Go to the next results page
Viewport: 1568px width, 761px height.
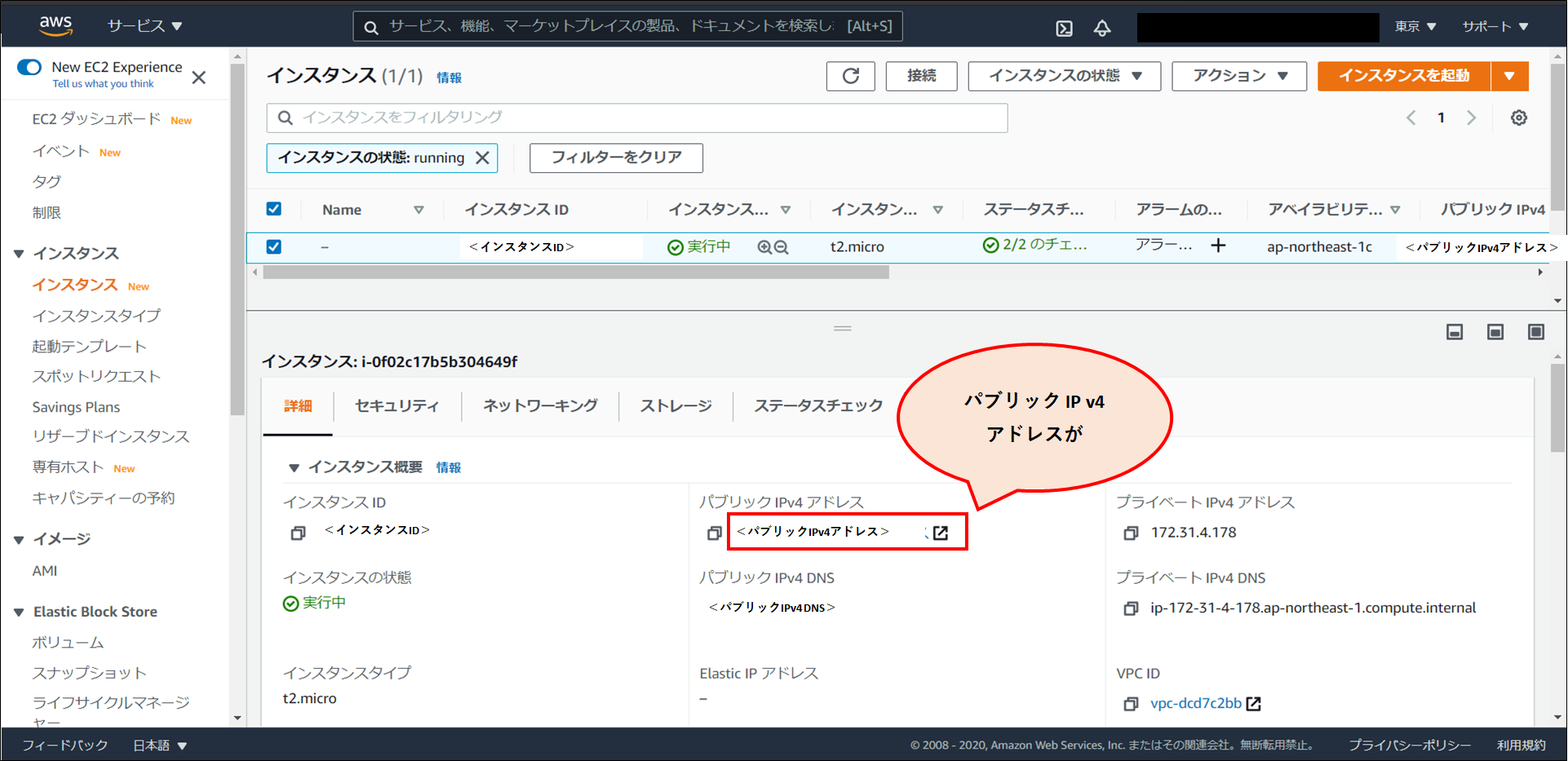(x=1471, y=117)
